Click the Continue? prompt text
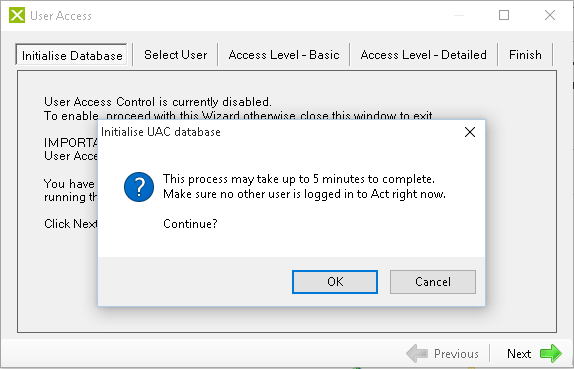The width and height of the screenshot is (574, 369). tap(190, 223)
